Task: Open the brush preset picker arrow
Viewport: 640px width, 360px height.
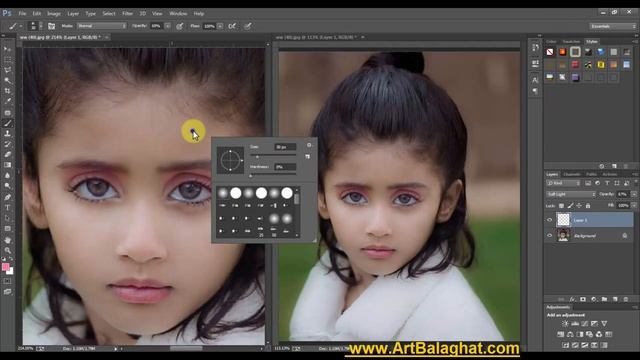Action: (x=40, y=26)
